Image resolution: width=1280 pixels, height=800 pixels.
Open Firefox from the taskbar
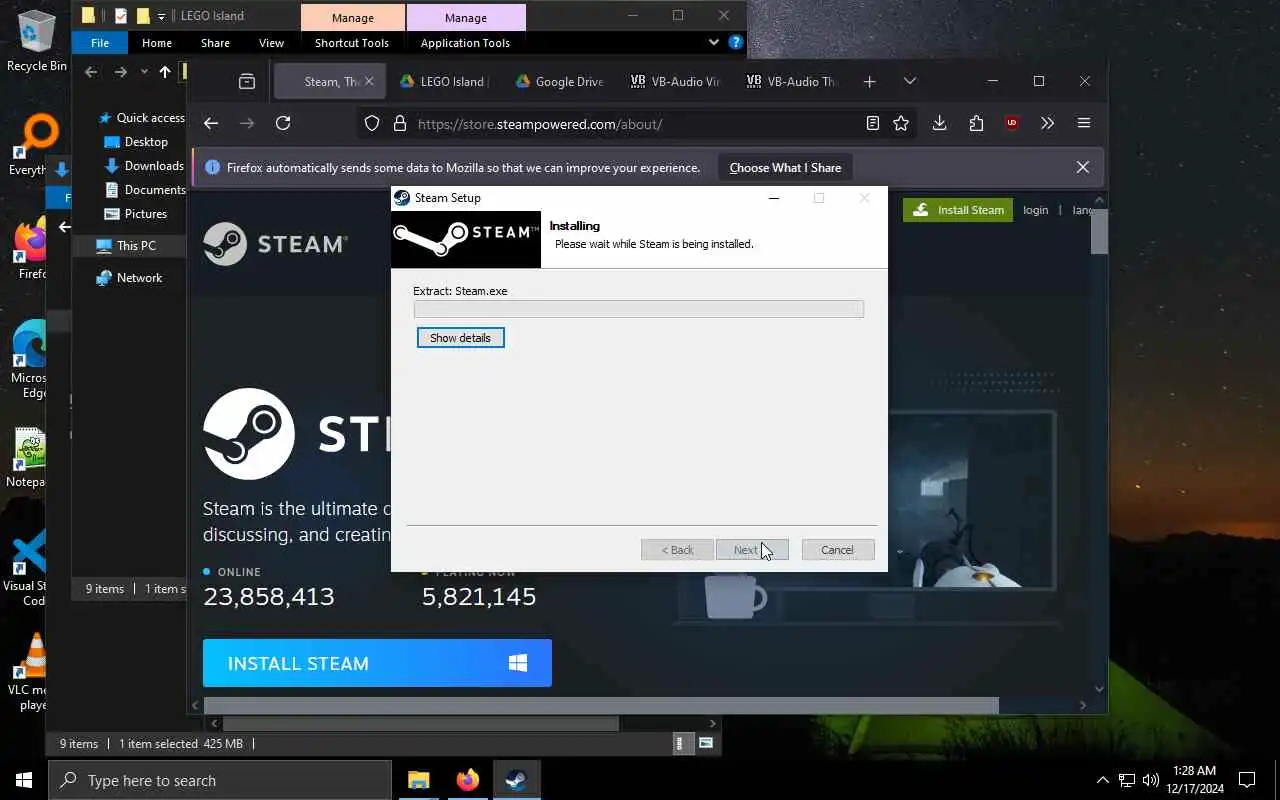click(x=467, y=780)
